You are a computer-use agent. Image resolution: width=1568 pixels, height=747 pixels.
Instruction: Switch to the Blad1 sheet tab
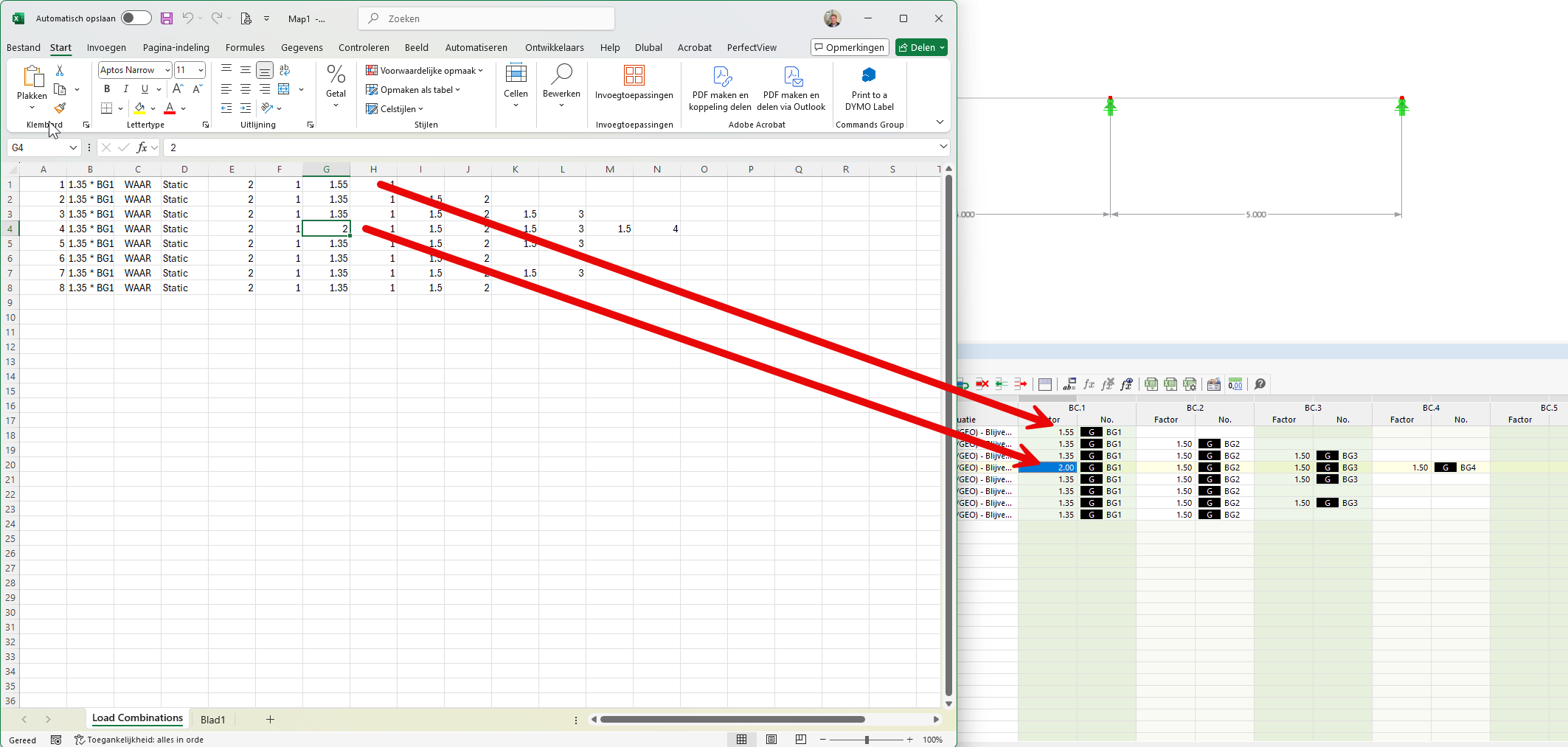point(212,720)
